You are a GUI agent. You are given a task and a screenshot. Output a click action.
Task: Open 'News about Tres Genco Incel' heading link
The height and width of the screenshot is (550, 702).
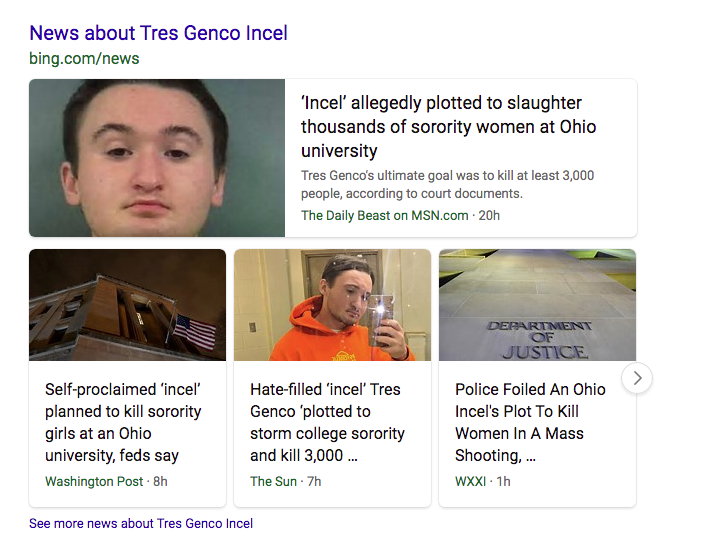click(x=158, y=33)
